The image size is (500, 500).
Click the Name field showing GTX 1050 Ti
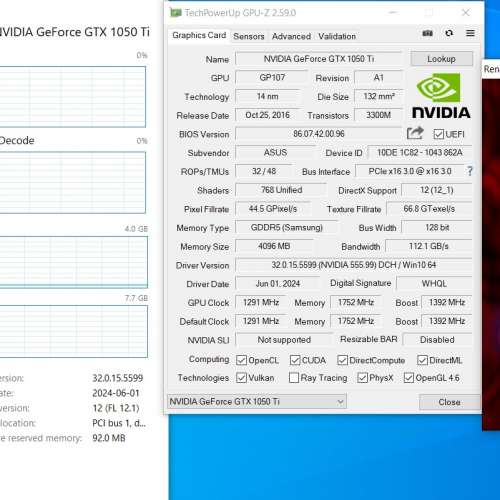click(319, 59)
